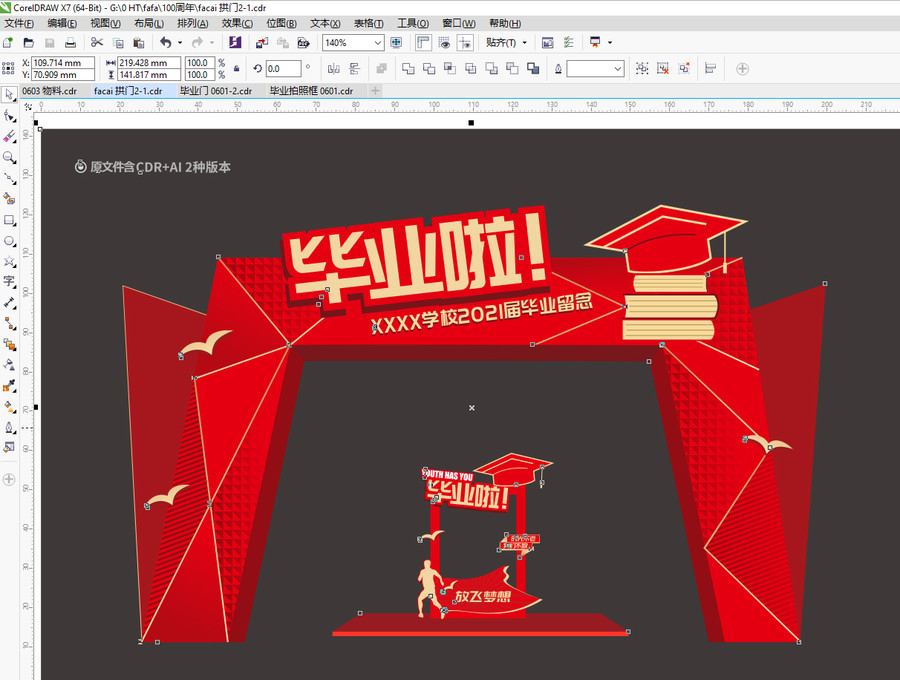Select the Connector tool
This screenshot has width=900, height=680.
9,323
